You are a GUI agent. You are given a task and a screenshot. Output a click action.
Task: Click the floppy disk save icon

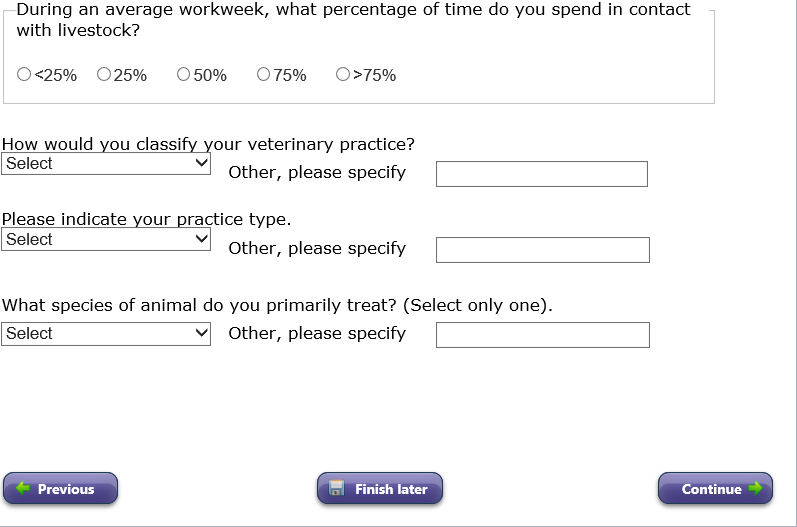[x=337, y=489]
